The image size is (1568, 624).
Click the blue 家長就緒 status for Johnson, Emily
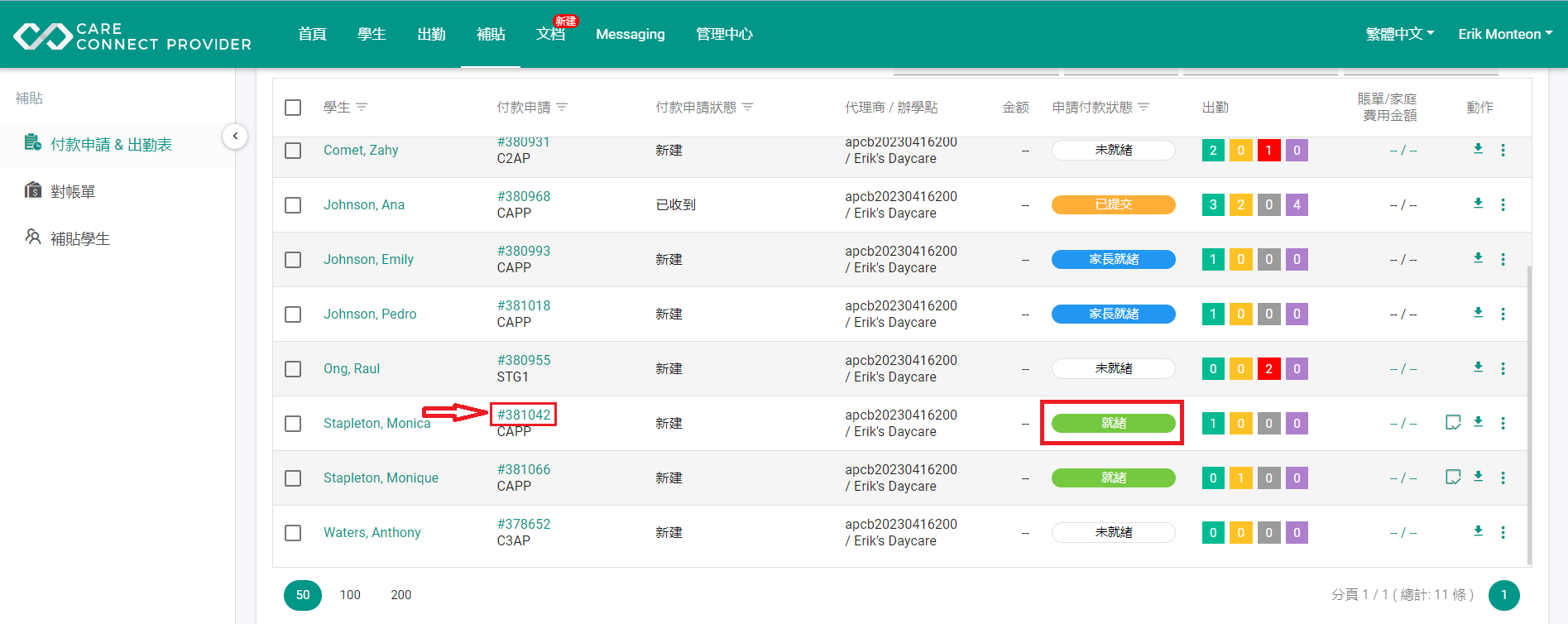pos(1114,259)
